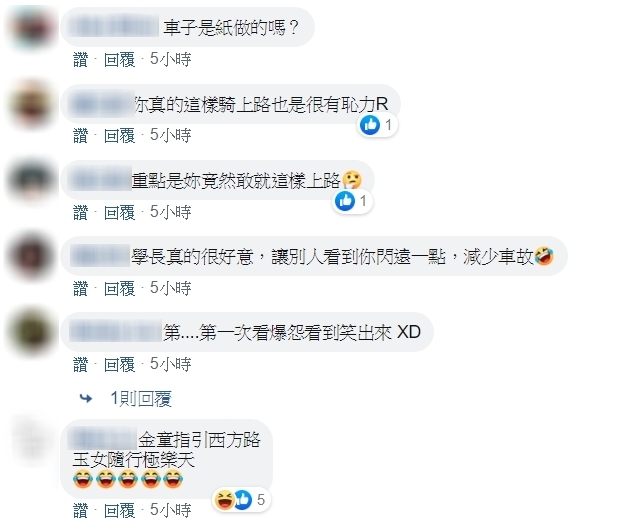Click 讚 under 竟然敢就這樣上路 comment
Image resolution: width=618 pixels, height=531 pixels.
pyautogui.click(x=80, y=213)
